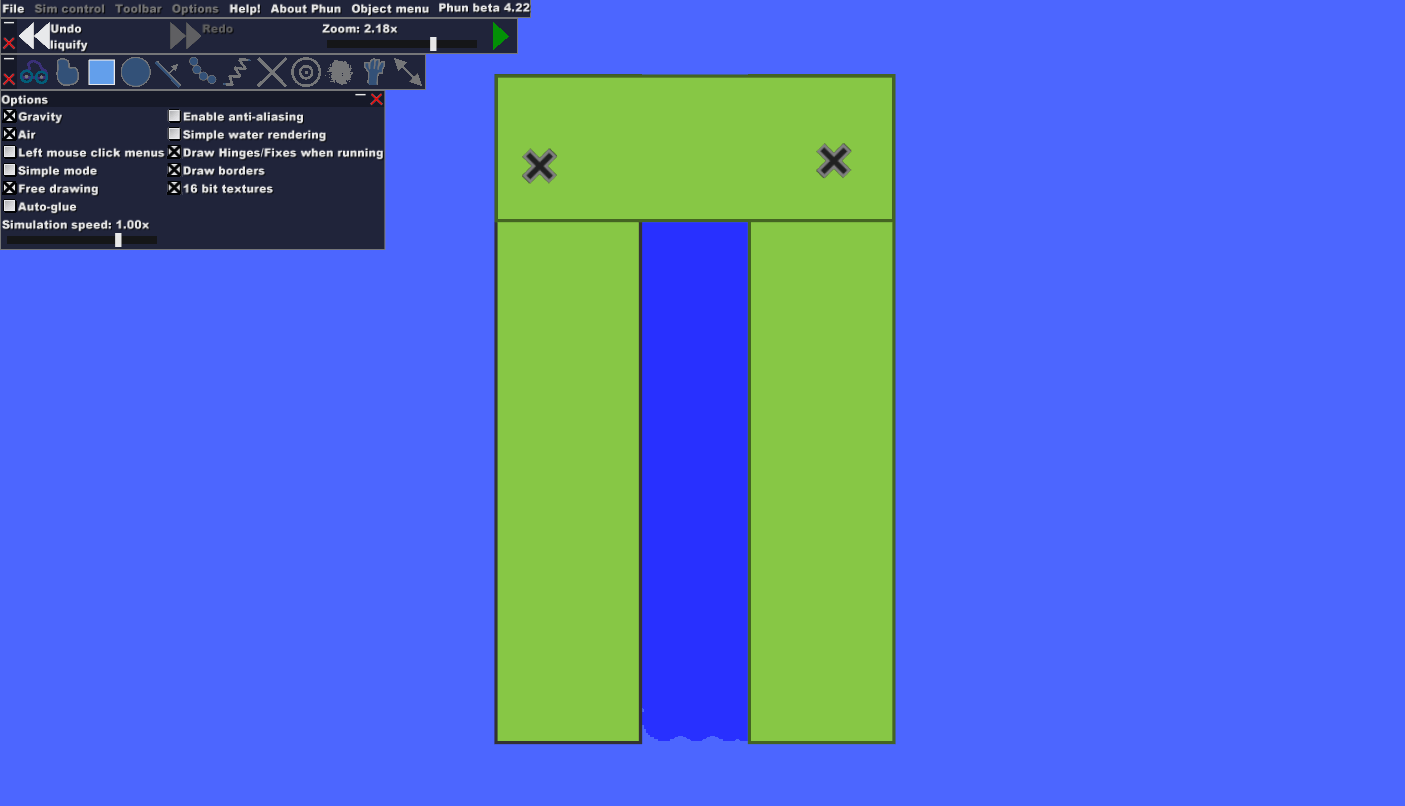1405x806 pixels.
Task: Select the chain tool
Action: point(202,72)
